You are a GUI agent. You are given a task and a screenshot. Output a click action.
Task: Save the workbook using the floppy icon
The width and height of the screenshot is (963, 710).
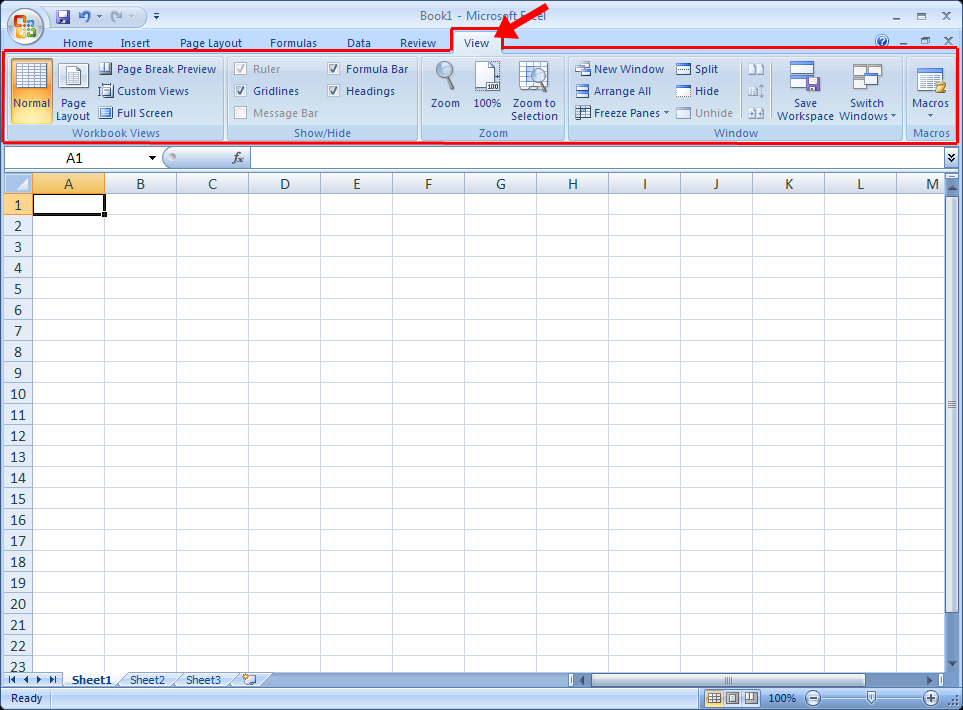(63, 17)
